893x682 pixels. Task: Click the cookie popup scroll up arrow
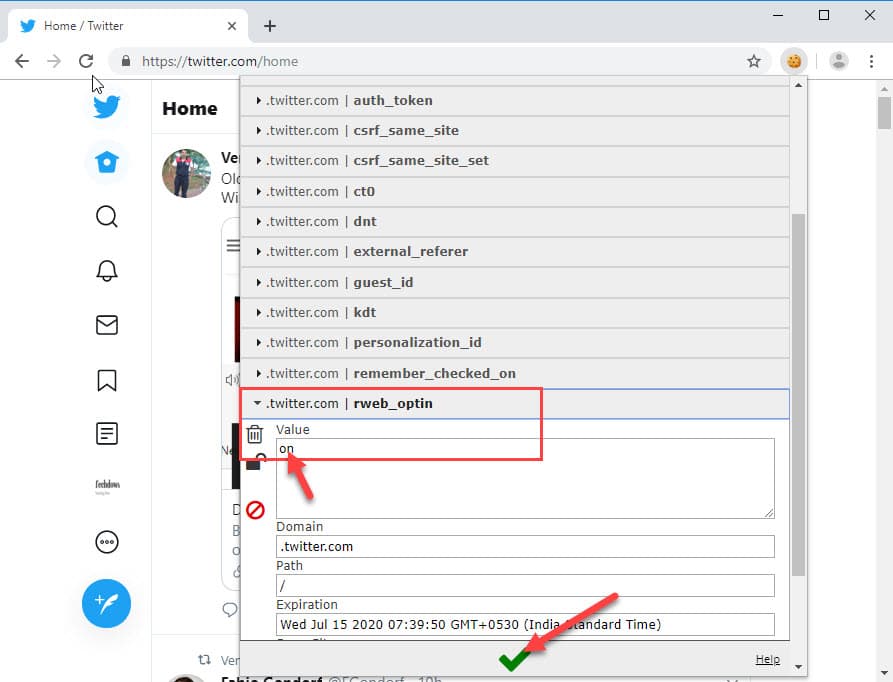coord(798,85)
